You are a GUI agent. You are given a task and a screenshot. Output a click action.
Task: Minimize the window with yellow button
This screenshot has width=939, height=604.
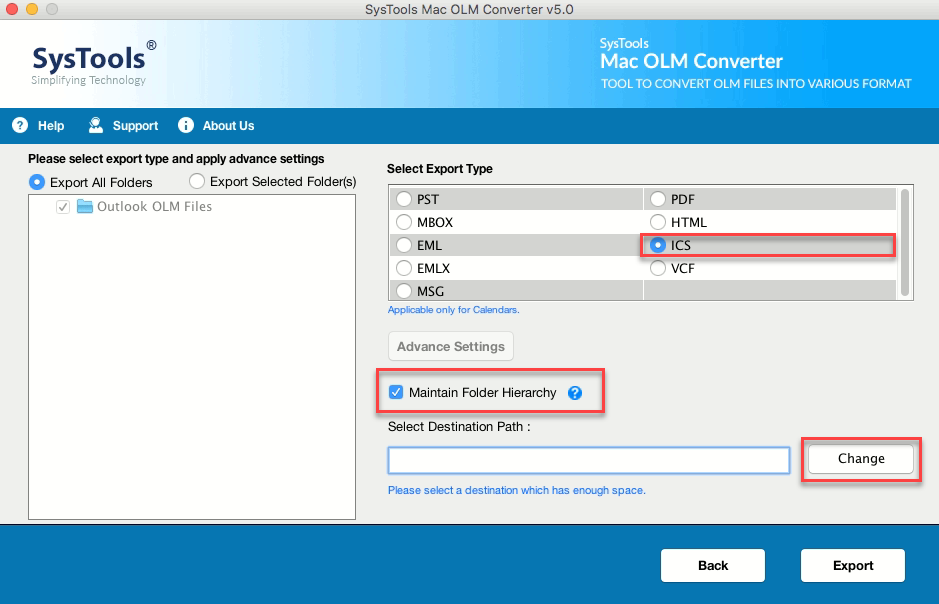tap(32, 9)
